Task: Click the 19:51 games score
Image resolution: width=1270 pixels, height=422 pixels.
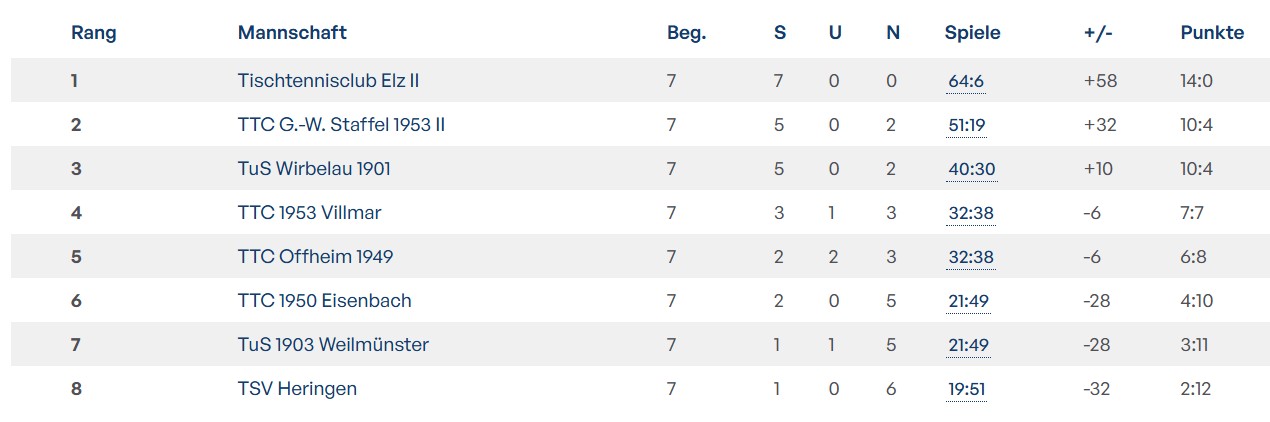Action: (968, 389)
